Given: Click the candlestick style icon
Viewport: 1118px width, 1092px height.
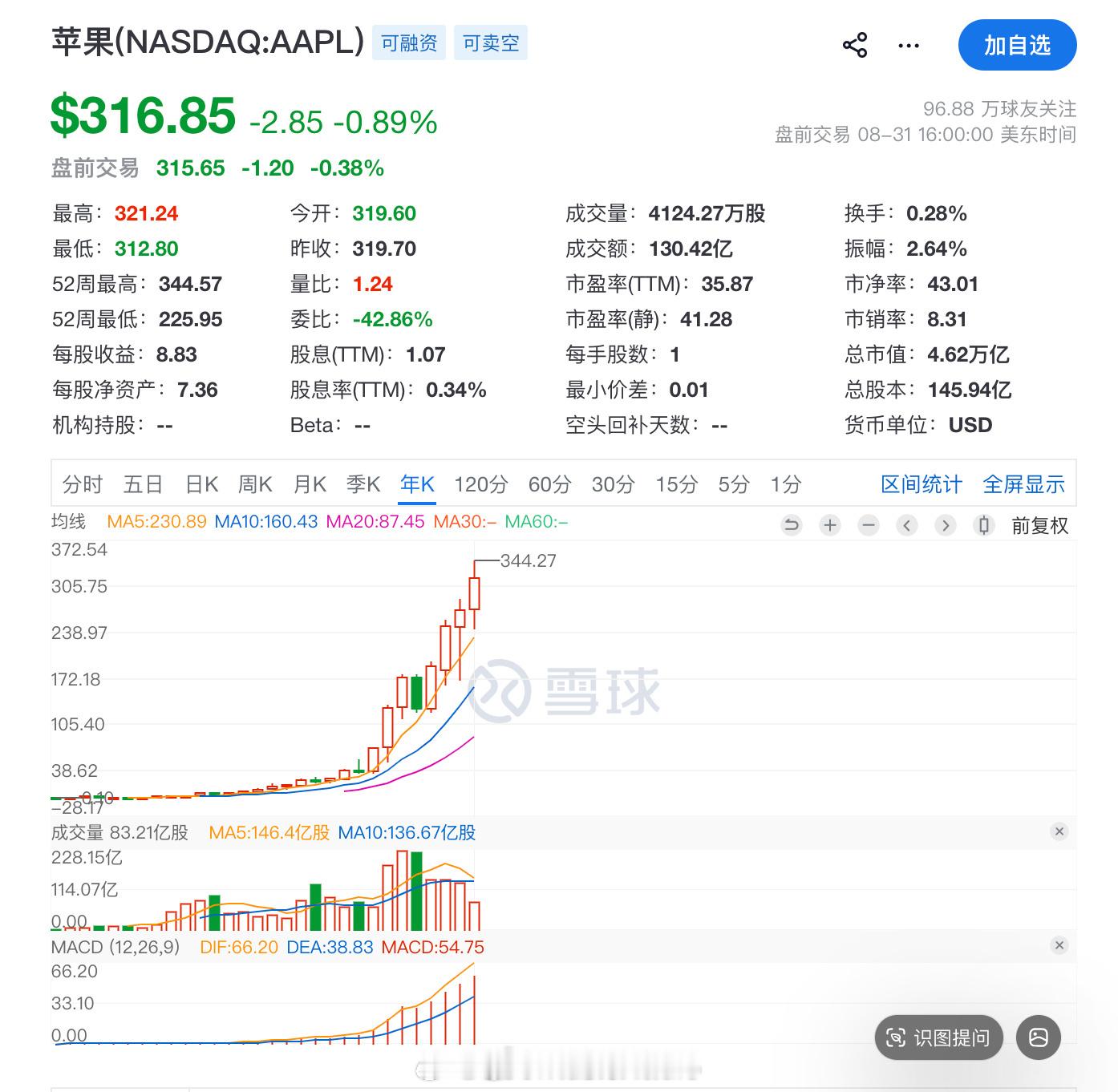Looking at the screenshot, I should point(984,525).
